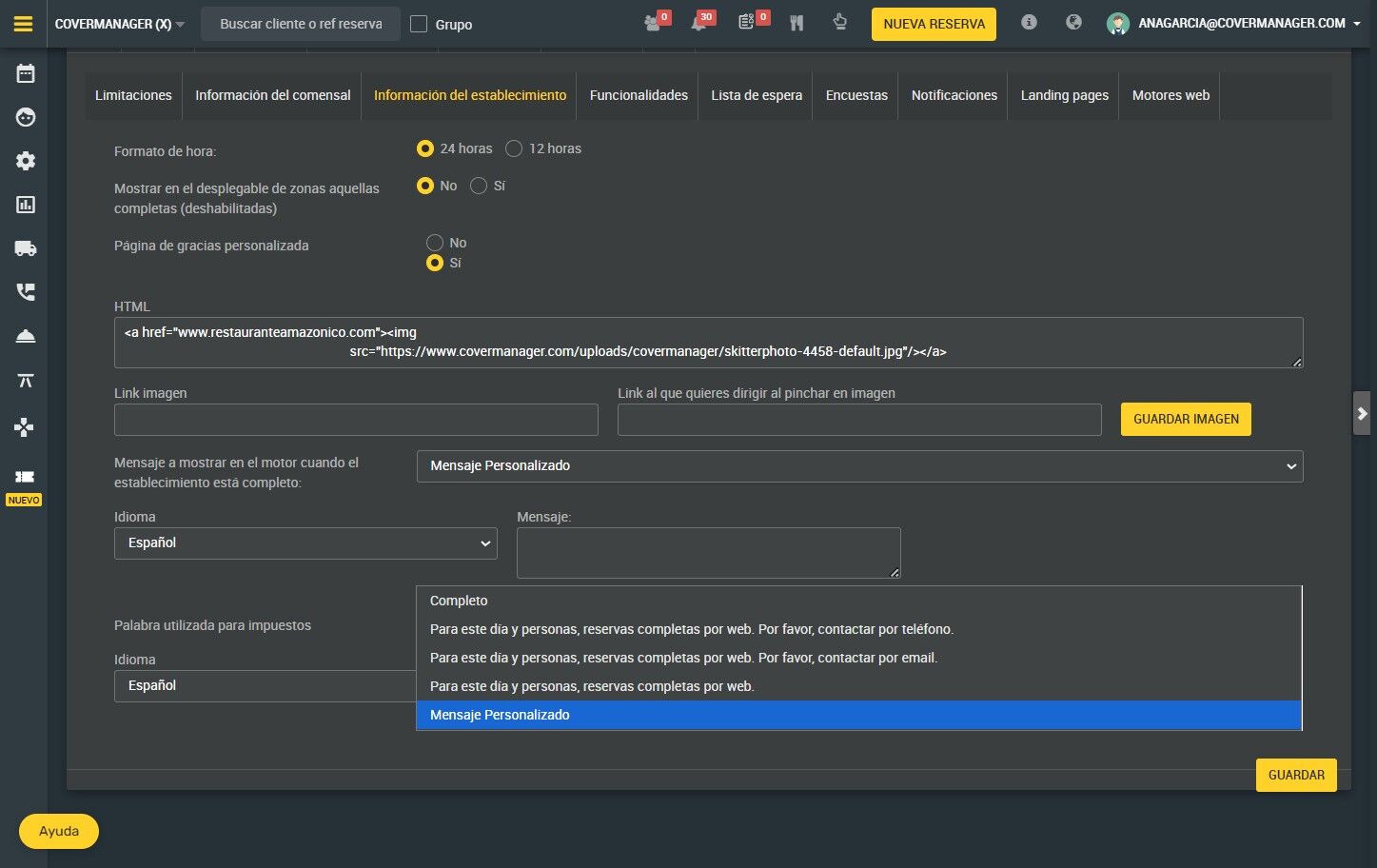Open the phone calls sidebar icon

click(26, 292)
